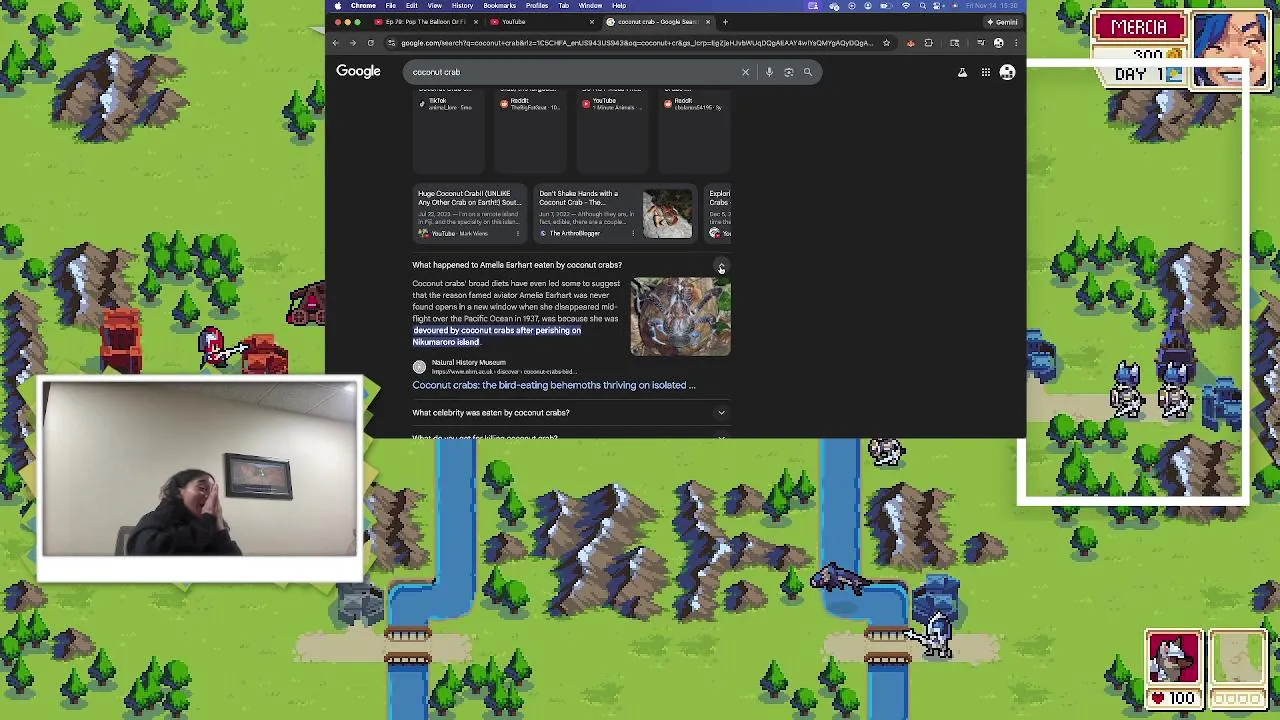Click the red crab thumbnail in ArthroBlogger card
1280x720 pixels.
667,213
